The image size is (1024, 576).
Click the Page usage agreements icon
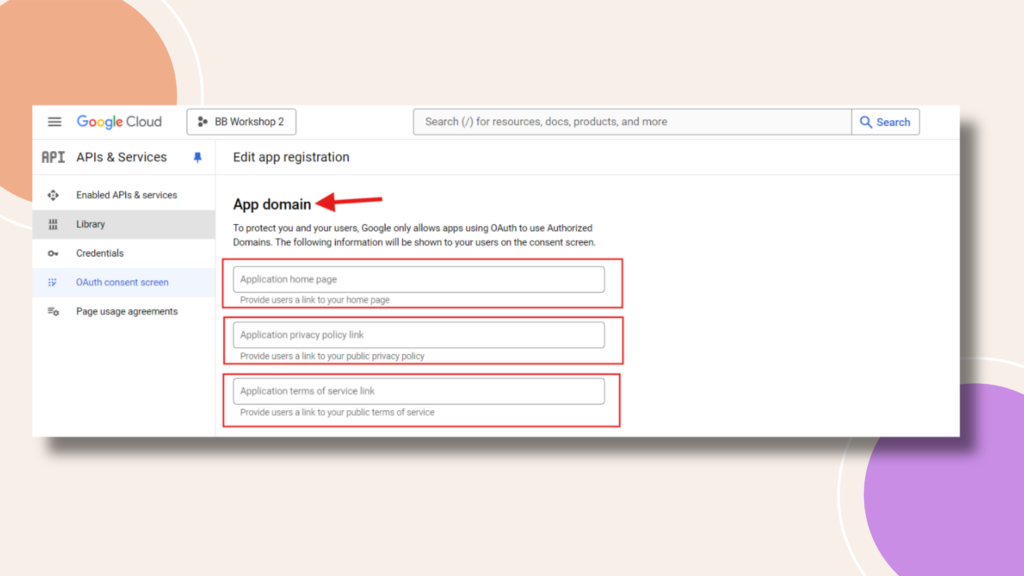[x=53, y=312]
